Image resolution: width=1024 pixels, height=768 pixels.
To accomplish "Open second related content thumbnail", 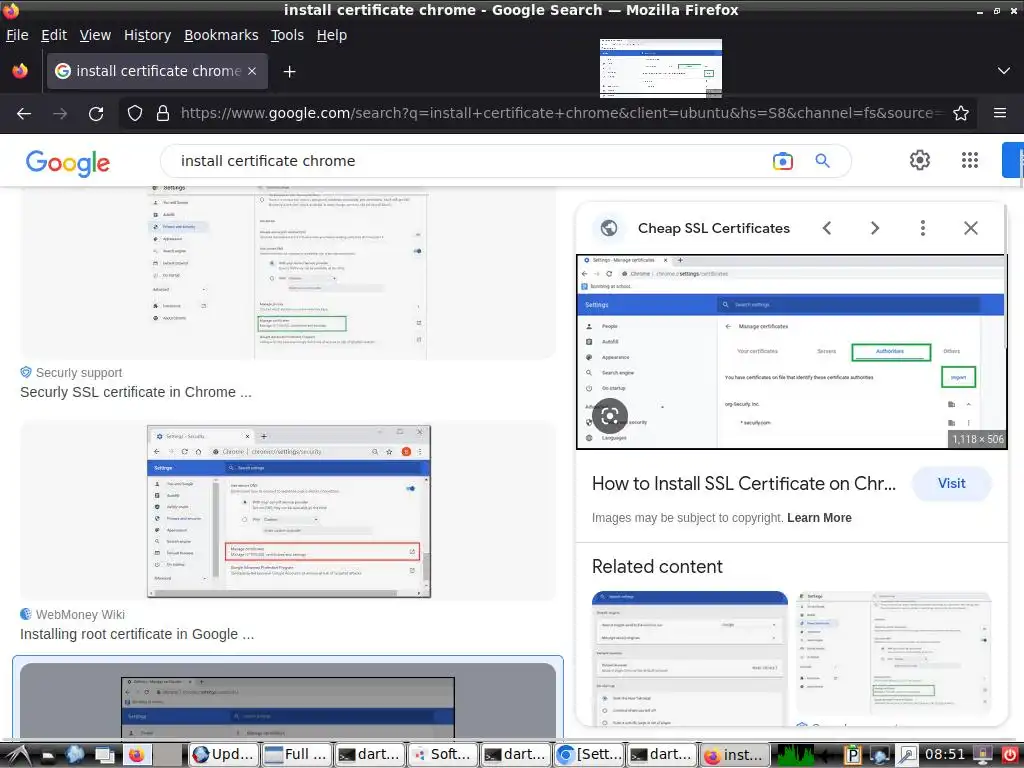I will click(x=893, y=653).
